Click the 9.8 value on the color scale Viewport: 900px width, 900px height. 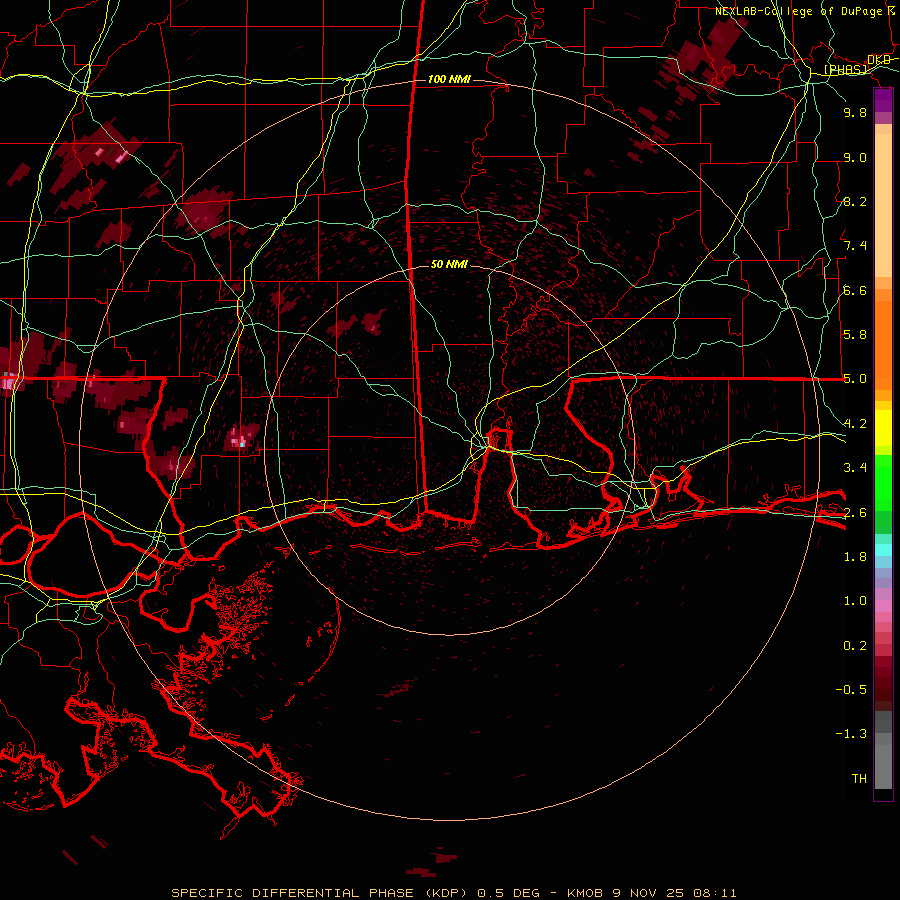(x=855, y=112)
